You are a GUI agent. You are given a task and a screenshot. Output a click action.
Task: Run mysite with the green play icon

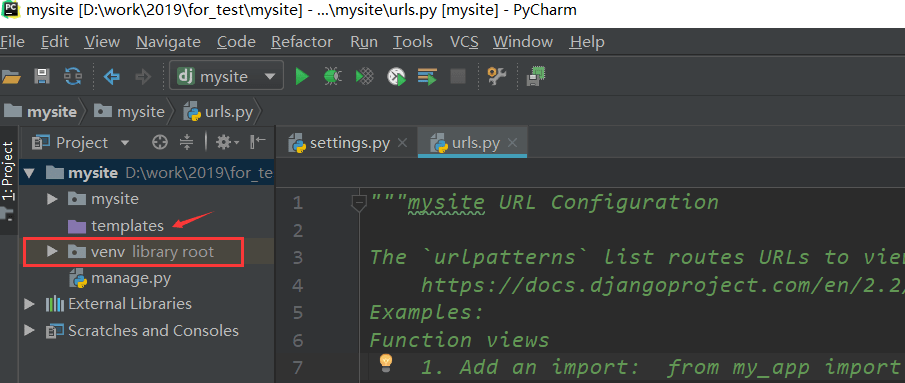point(302,77)
